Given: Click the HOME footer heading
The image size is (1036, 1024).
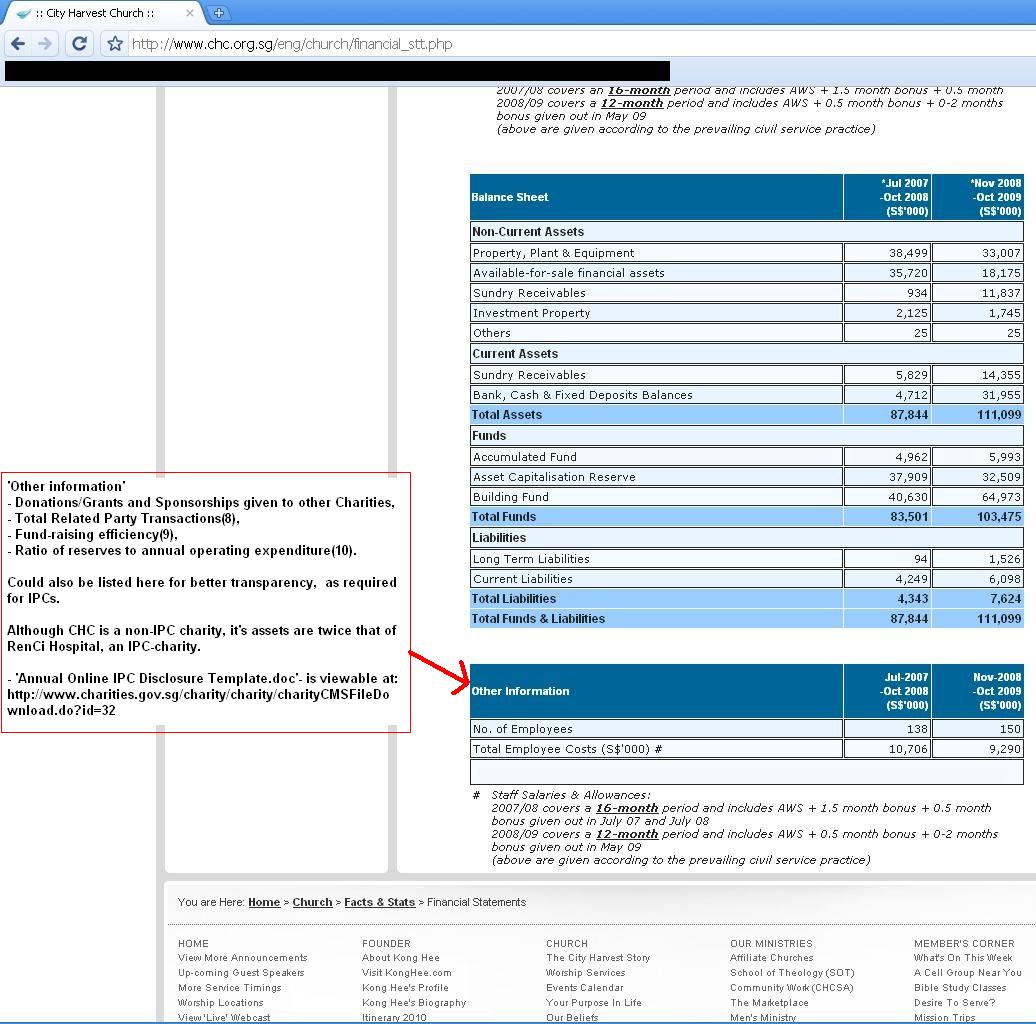Looking at the screenshot, I should click(193, 943).
